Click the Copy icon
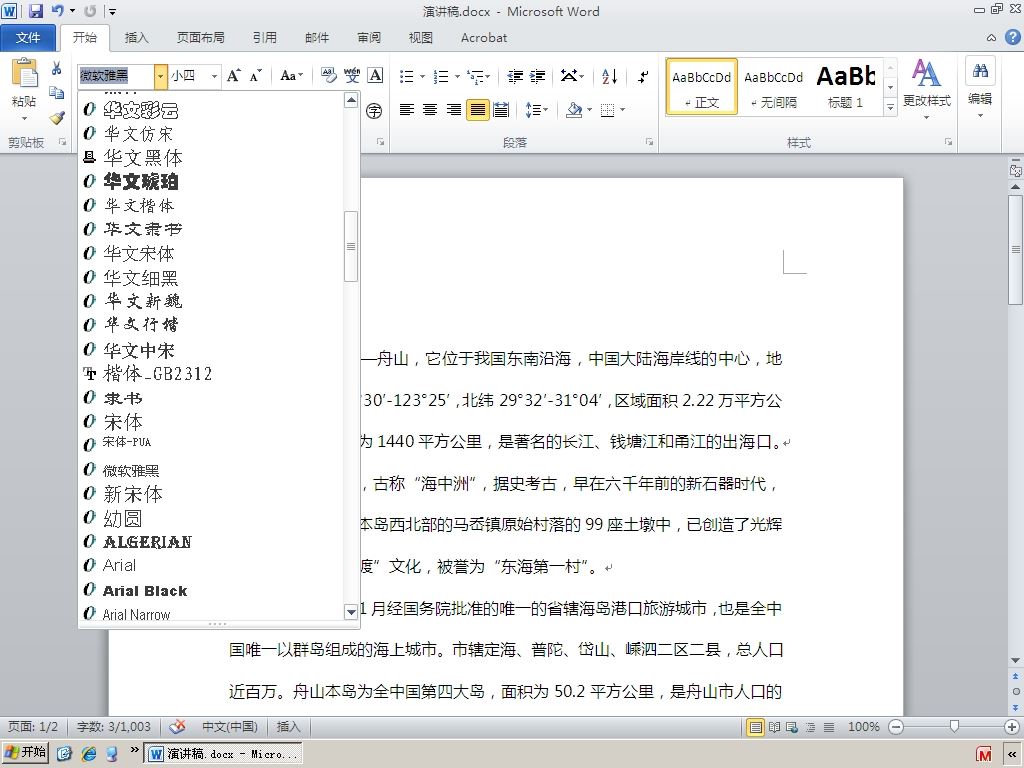The height and width of the screenshot is (768, 1024). pos(57,93)
